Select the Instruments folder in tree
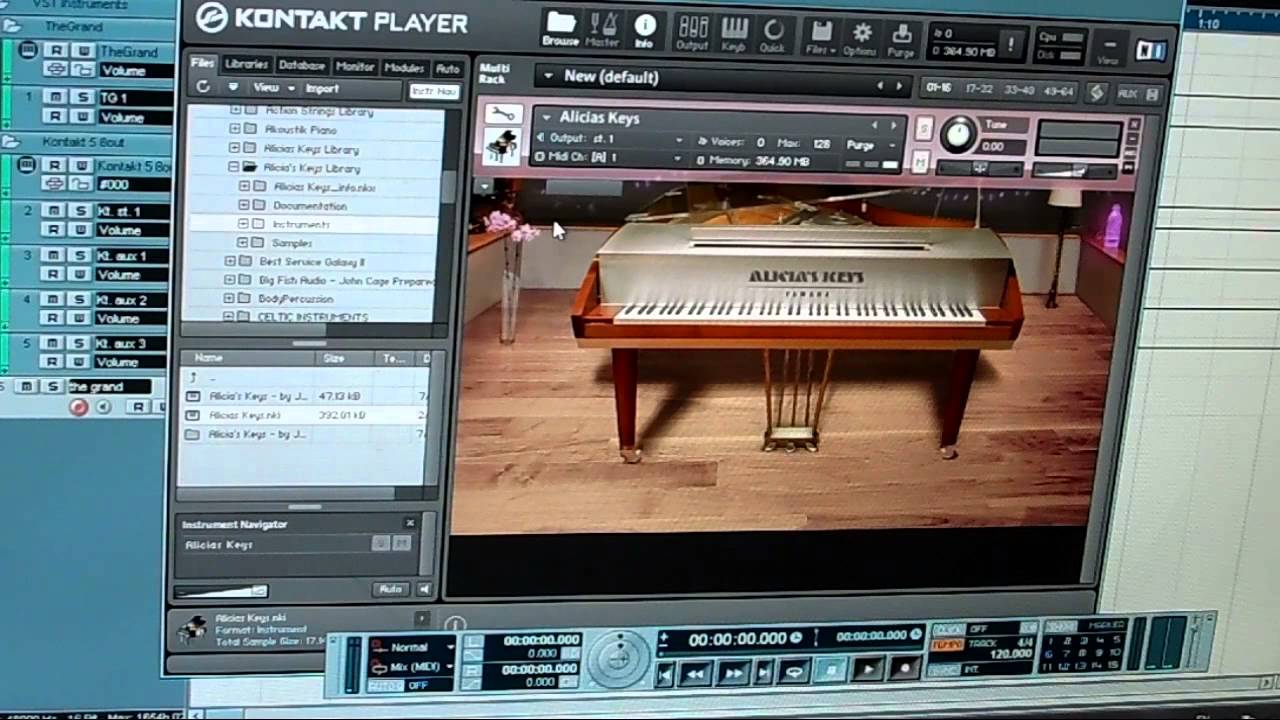The height and width of the screenshot is (720, 1280). (301, 224)
